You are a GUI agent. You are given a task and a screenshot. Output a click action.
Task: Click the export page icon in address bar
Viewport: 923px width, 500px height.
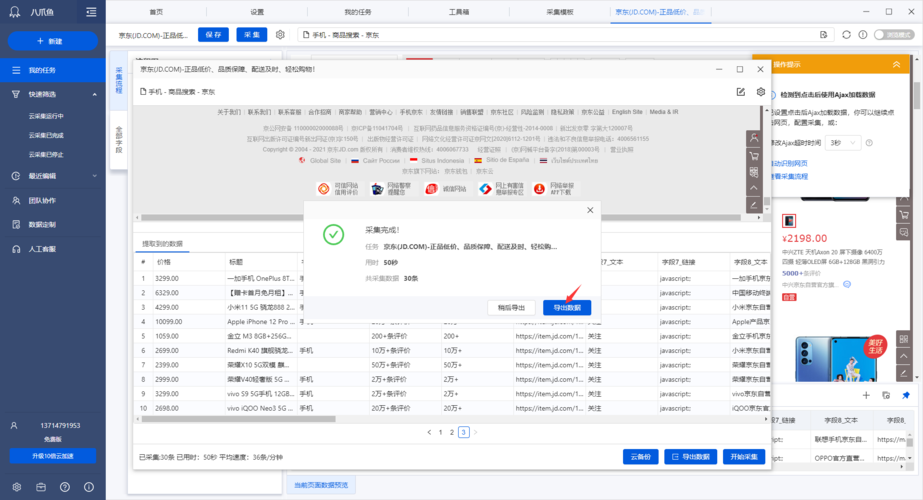pyautogui.click(x=824, y=35)
